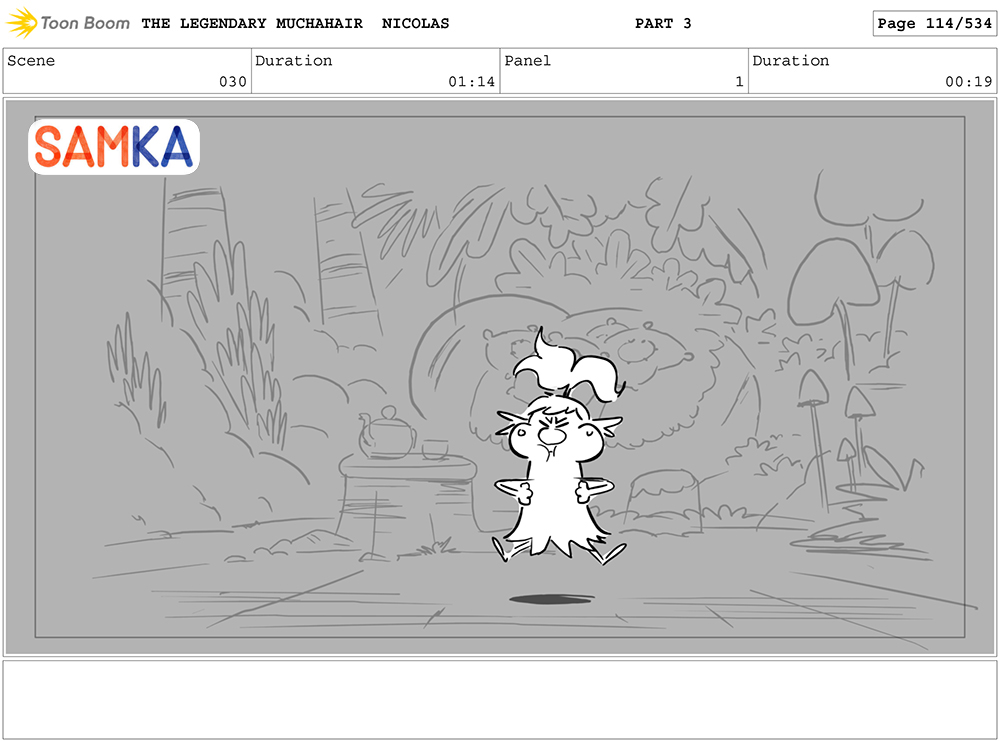The height and width of the screenshot is (742, 1000).
Task: Click the scene number '030'
Action: (233, 82)
